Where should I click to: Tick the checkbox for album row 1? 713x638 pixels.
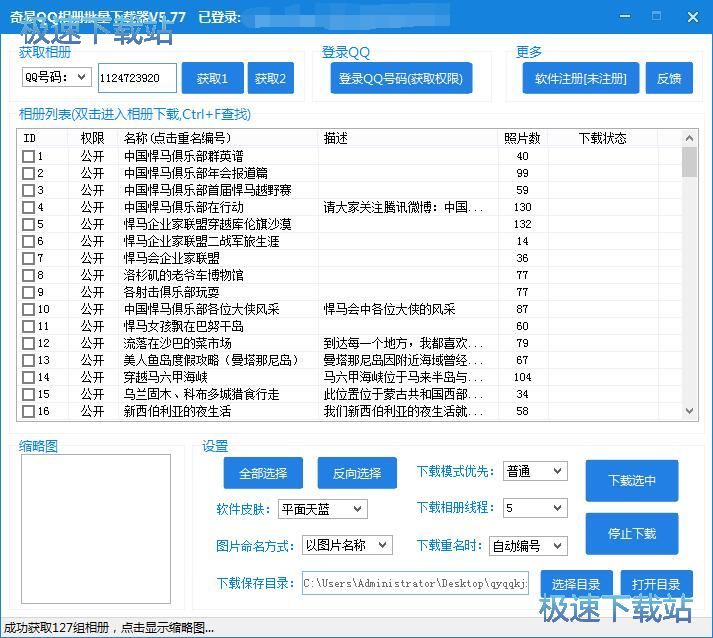28,156
